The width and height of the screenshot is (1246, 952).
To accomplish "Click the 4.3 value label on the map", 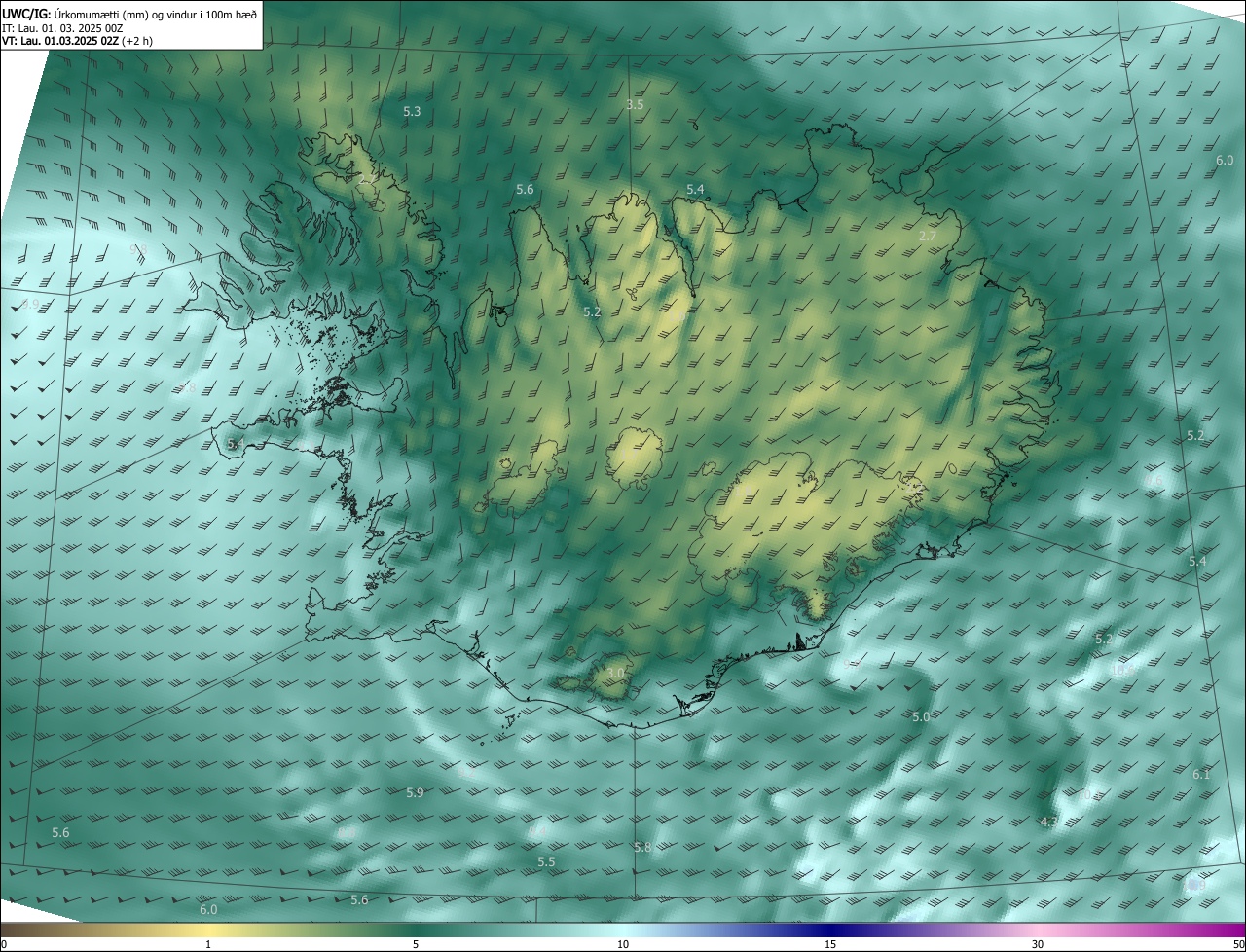I will coord(1049,823).
